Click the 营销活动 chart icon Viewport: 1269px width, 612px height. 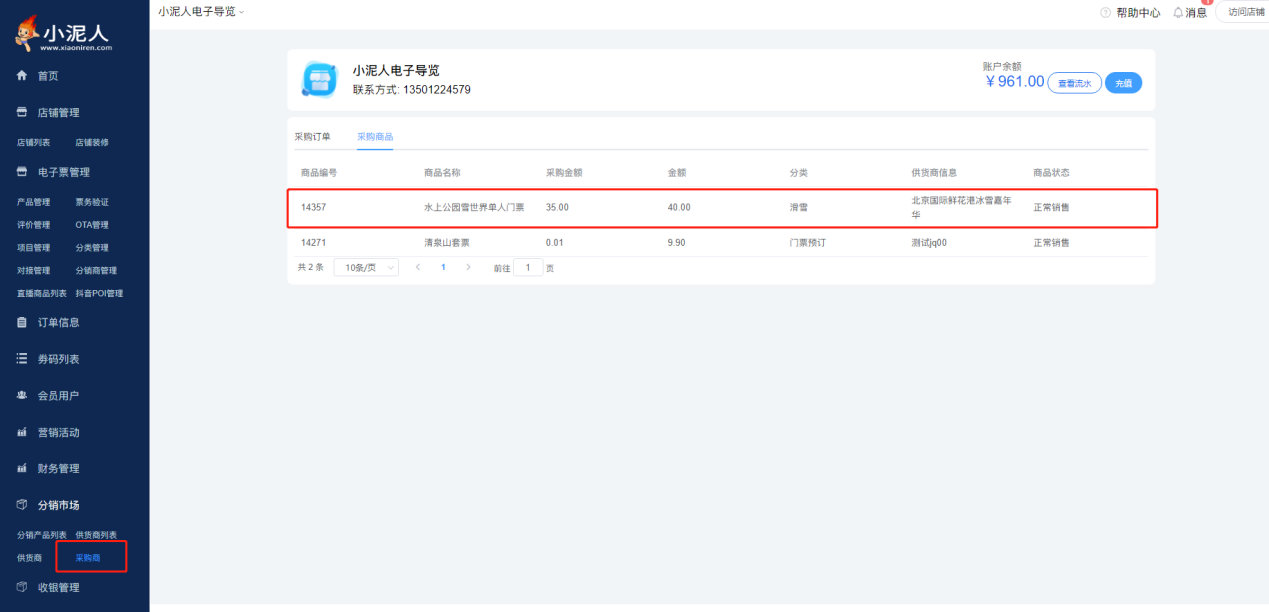pos(22,432)
